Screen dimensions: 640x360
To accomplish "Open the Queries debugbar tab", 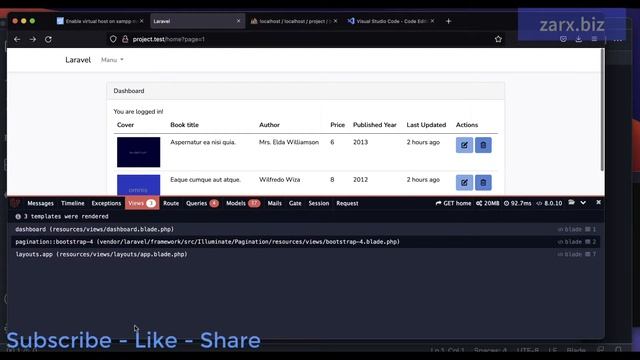I will pos(202,203).
